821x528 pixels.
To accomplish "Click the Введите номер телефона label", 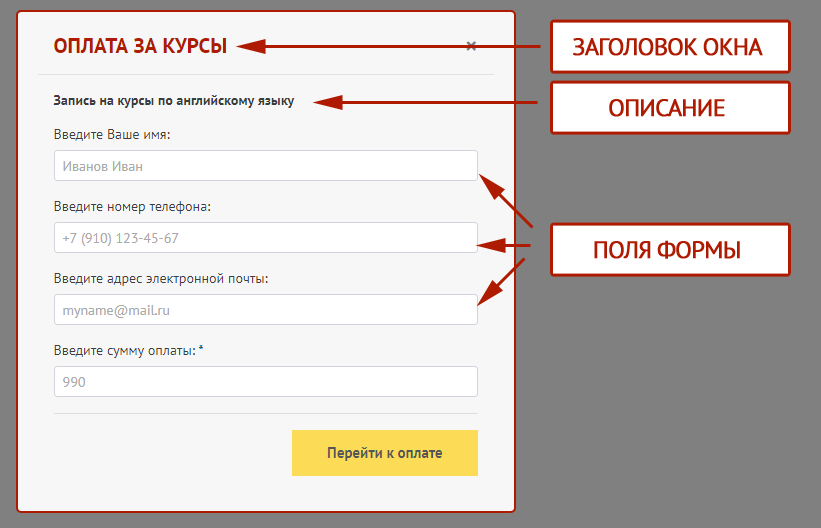I will tap(132, 206).
